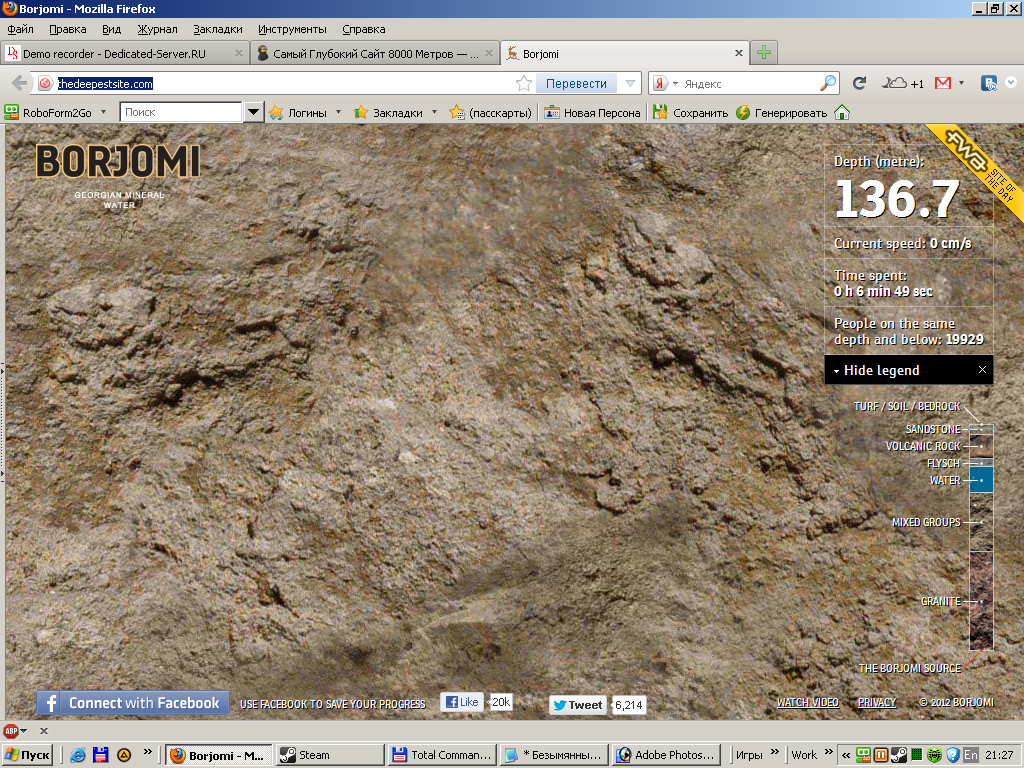Open the Privacy link
The height and width of the screenshot is (768, 1024).
(x=876, y=702)
